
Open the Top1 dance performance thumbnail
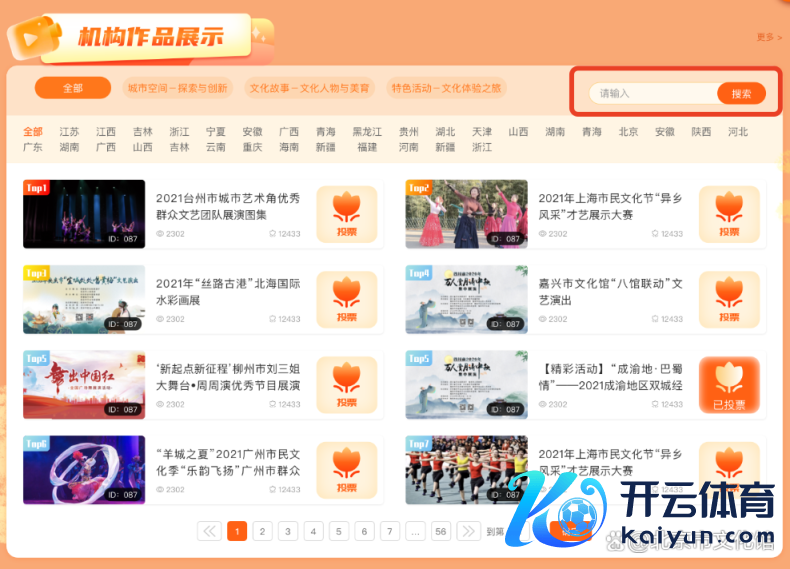(x=84, y=214)
